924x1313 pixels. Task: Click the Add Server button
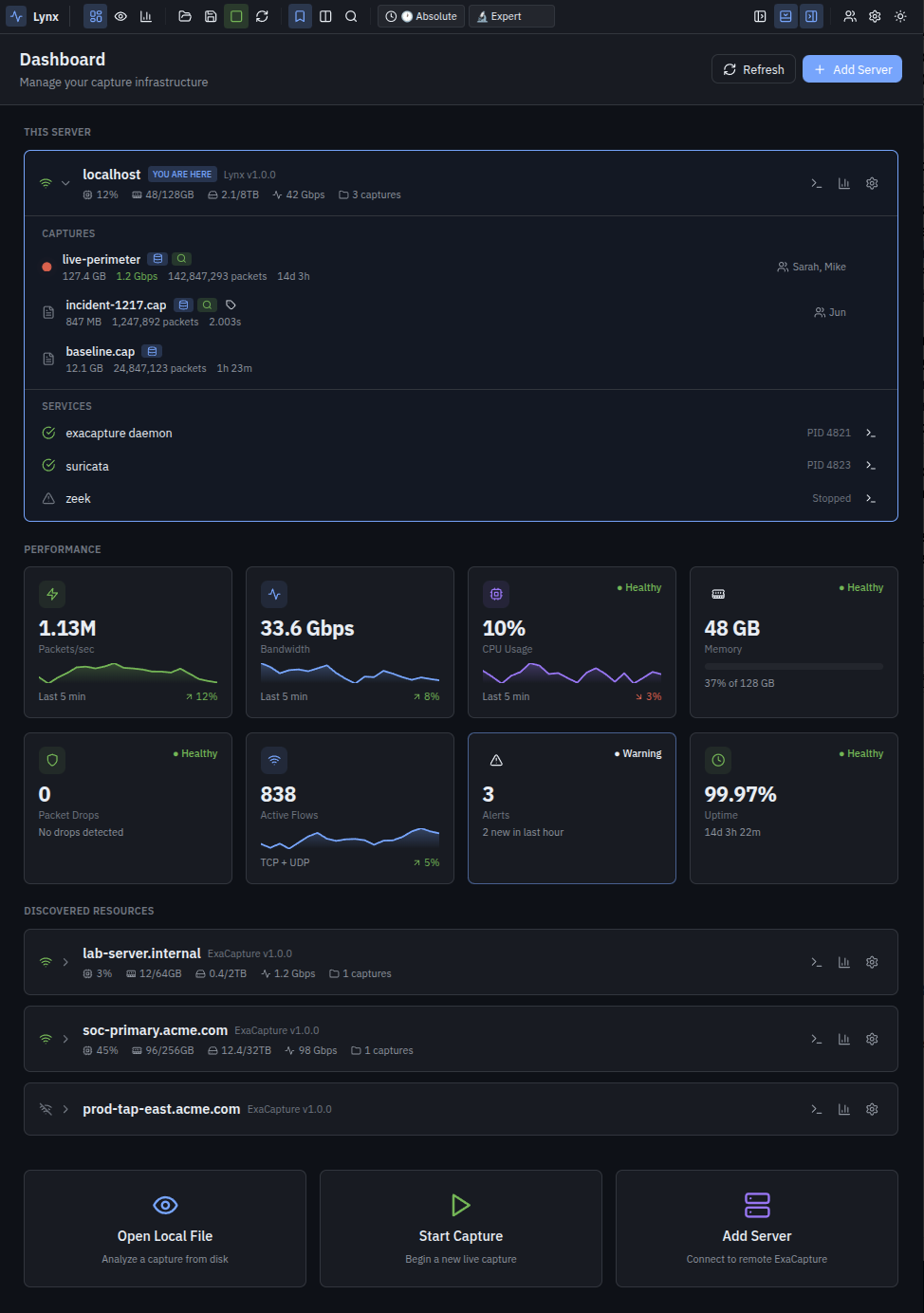[851, 68]
